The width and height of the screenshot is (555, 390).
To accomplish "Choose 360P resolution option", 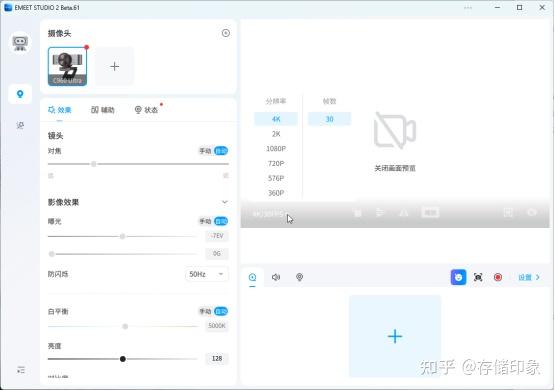I will pos(276,193).
